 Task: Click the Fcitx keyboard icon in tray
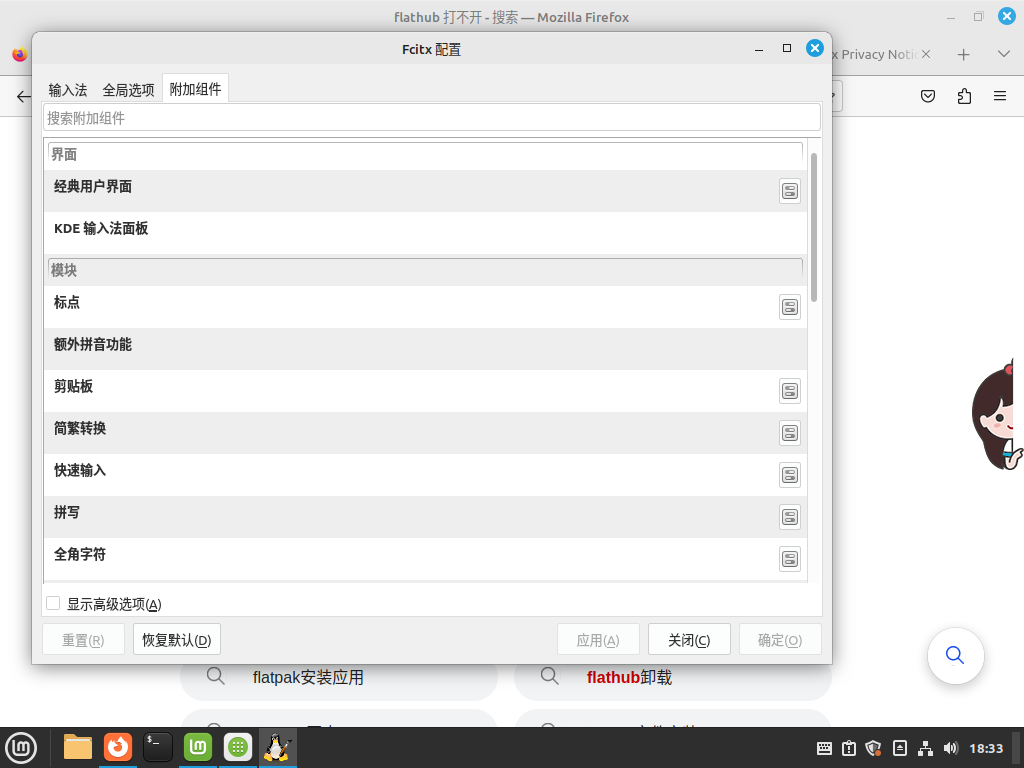[x=824, y=748]
